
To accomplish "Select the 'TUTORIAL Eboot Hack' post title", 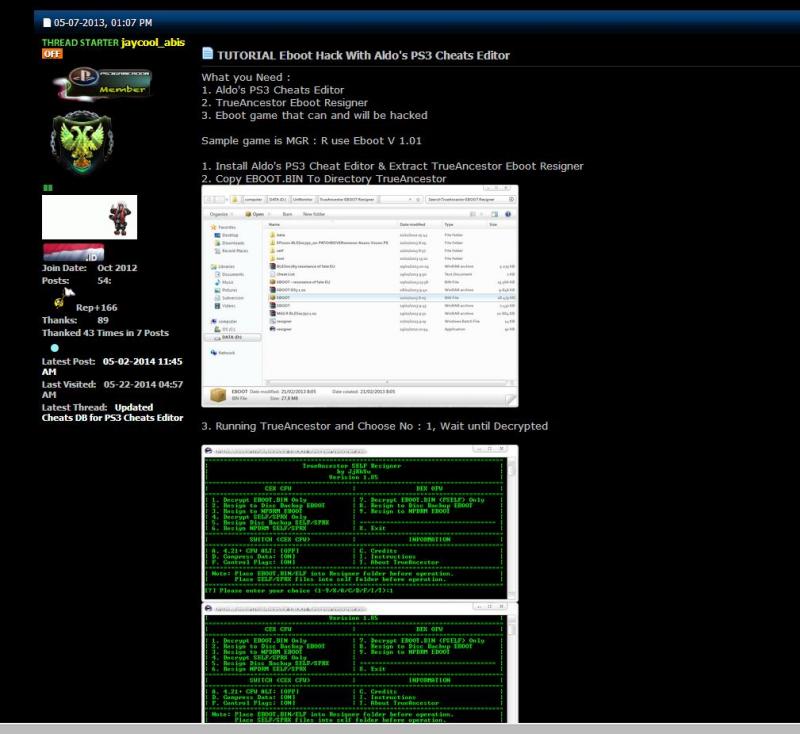I will [363, 56].
